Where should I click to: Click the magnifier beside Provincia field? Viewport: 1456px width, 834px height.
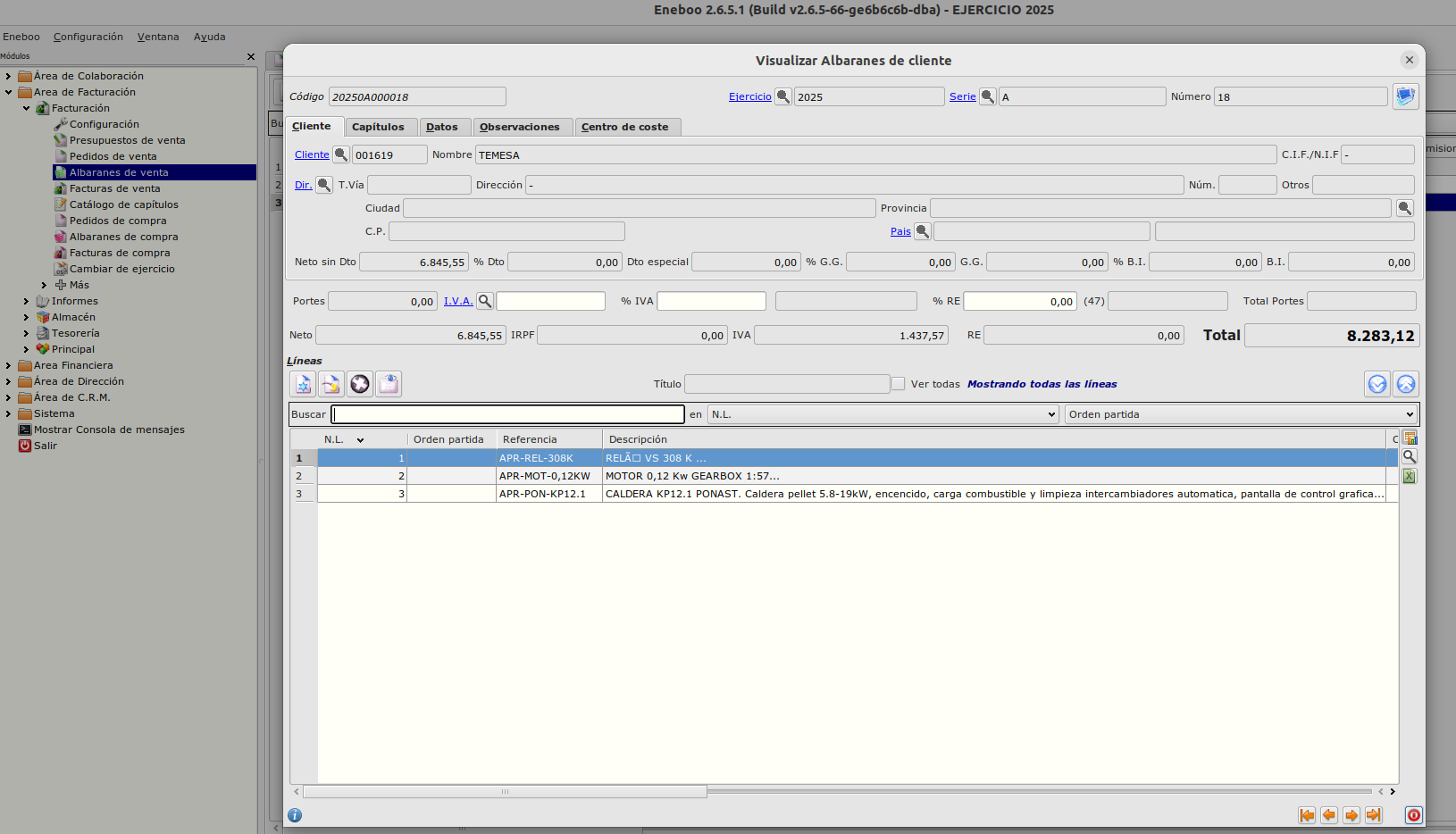point(1405,208)
